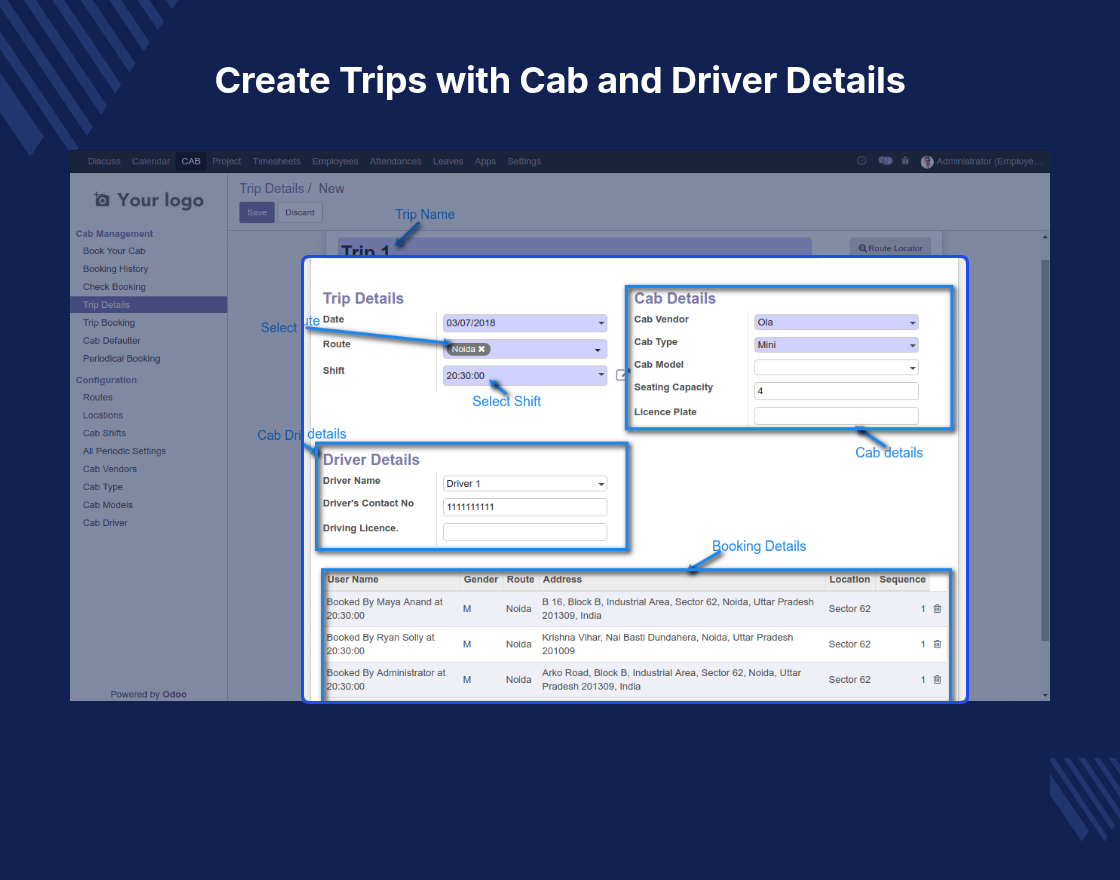Open the Trip Details breadcrumb link
1120x880 pixels.
(x=271, y=189)
